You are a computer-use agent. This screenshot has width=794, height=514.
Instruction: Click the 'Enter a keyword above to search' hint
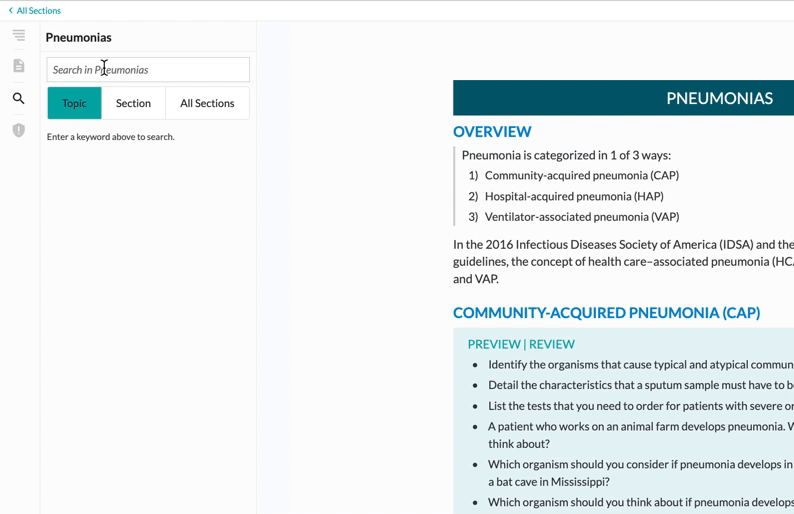click(x=110, y=137)
